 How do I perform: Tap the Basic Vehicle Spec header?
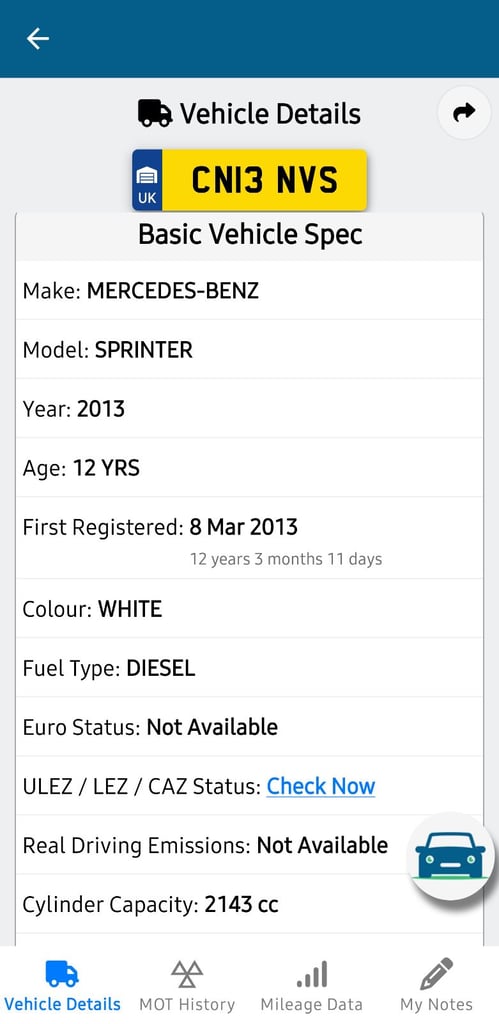[x=250, y=235]
